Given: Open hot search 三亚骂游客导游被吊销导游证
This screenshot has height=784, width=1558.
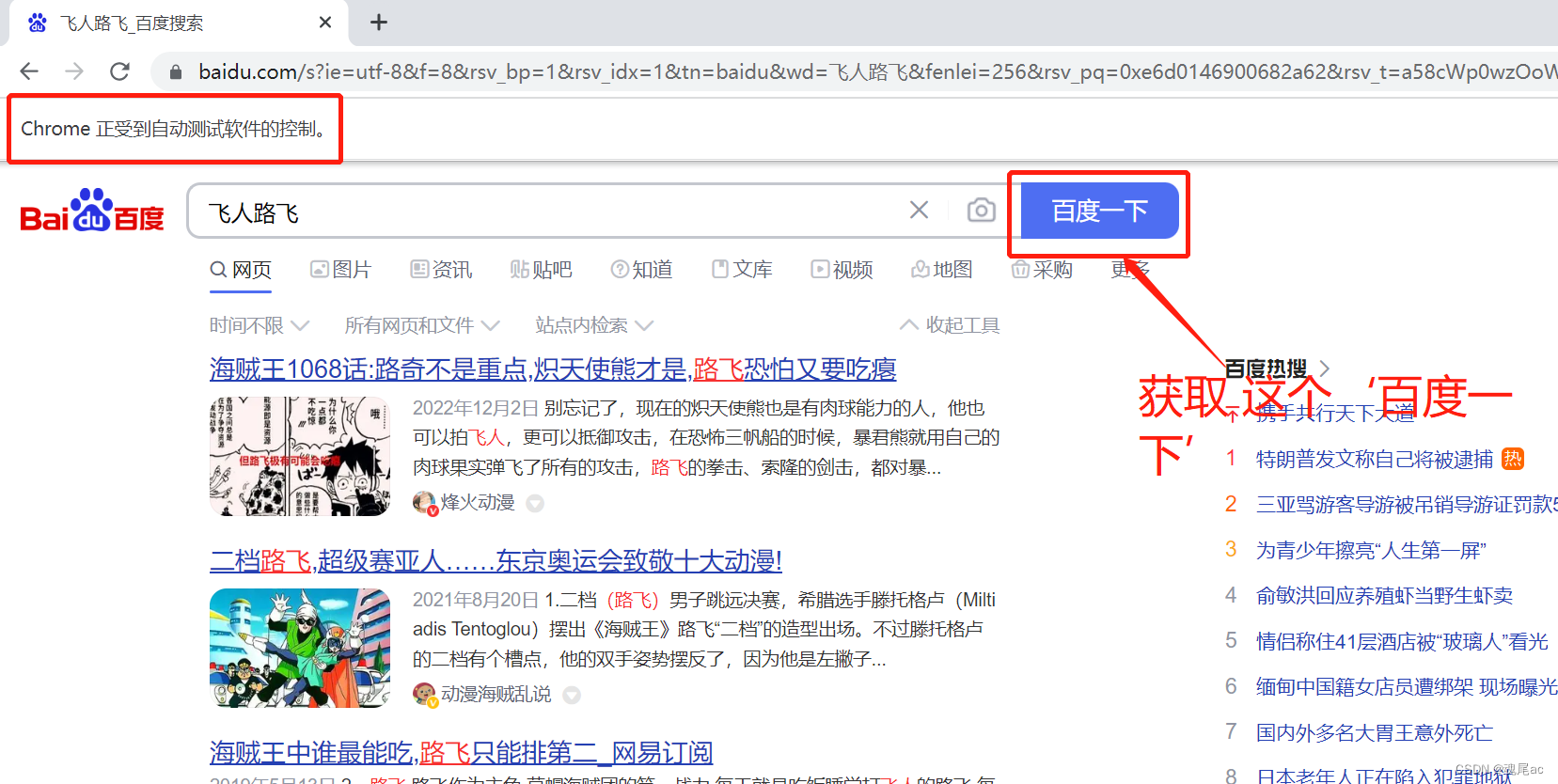Looking at the screenshot, I should coord(1407,505).
